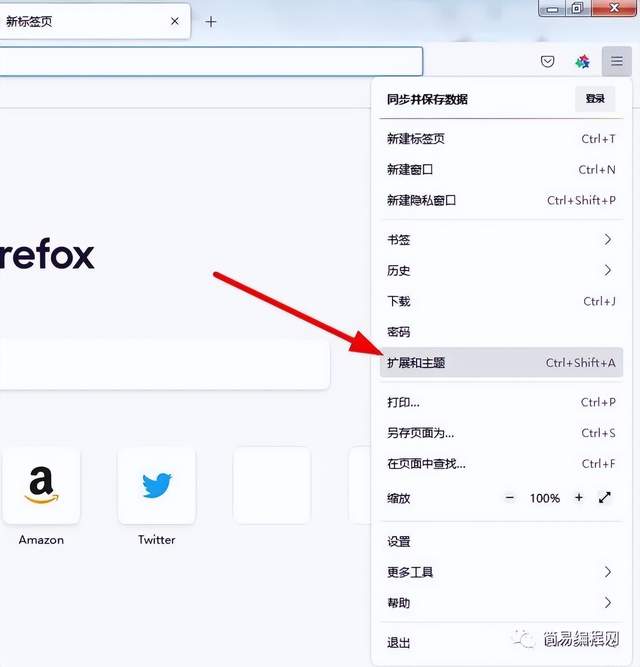Image resolution: width=640 pixels, height=667 pixels.
Task: Expand the 书签 bookmarks submenu
Action: (501, 239)
